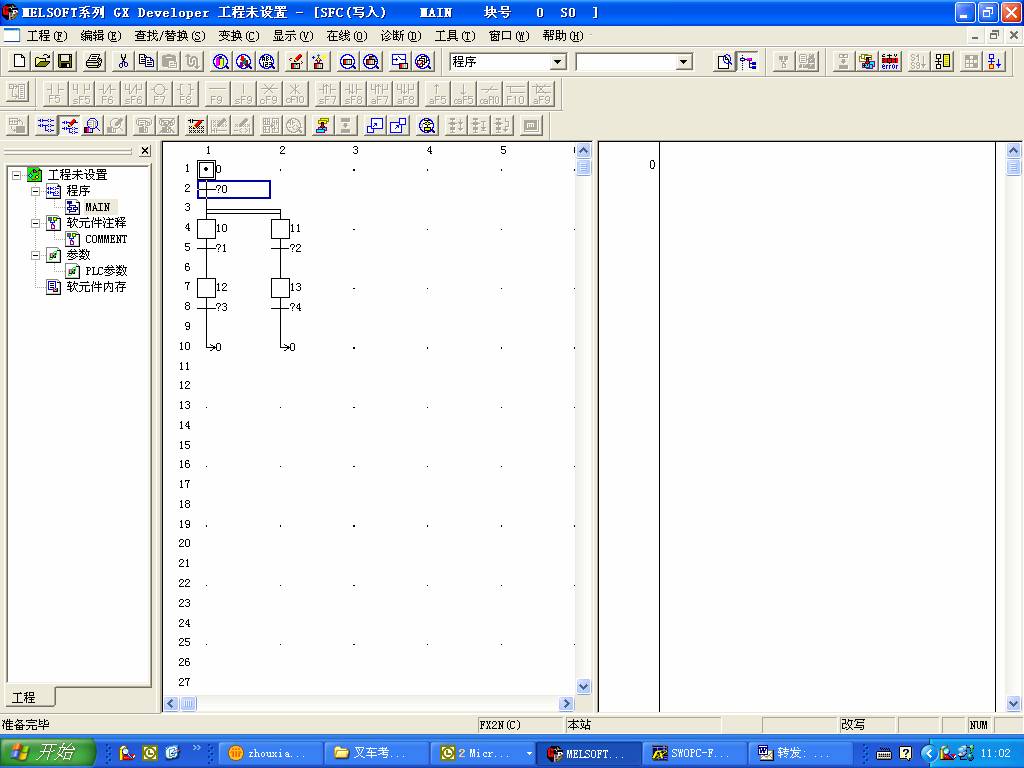
Task: Collapse the 软元件注释 tree node
Action: coord(36,223)
